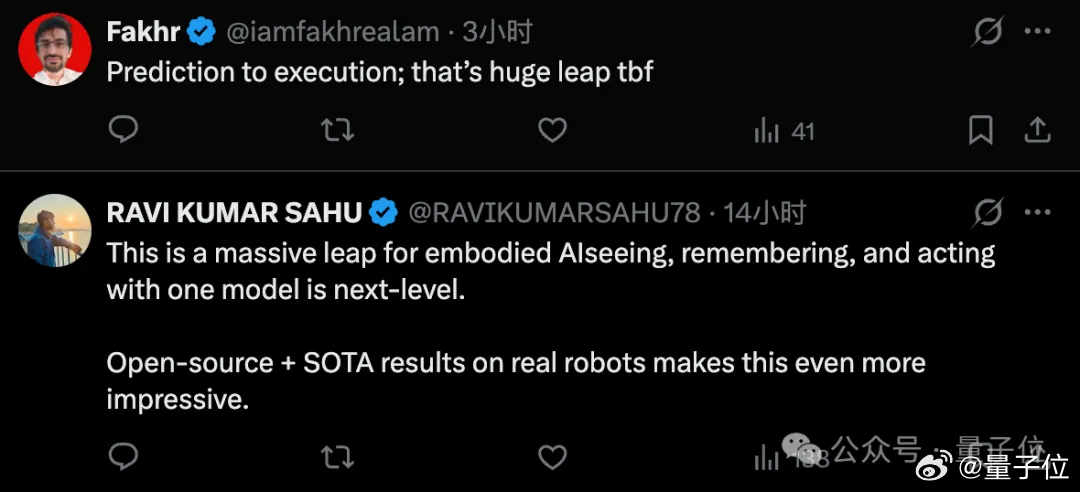
Task: Like the embodied AI tweet
Action: pyautogui.click(x=552, y=457)
